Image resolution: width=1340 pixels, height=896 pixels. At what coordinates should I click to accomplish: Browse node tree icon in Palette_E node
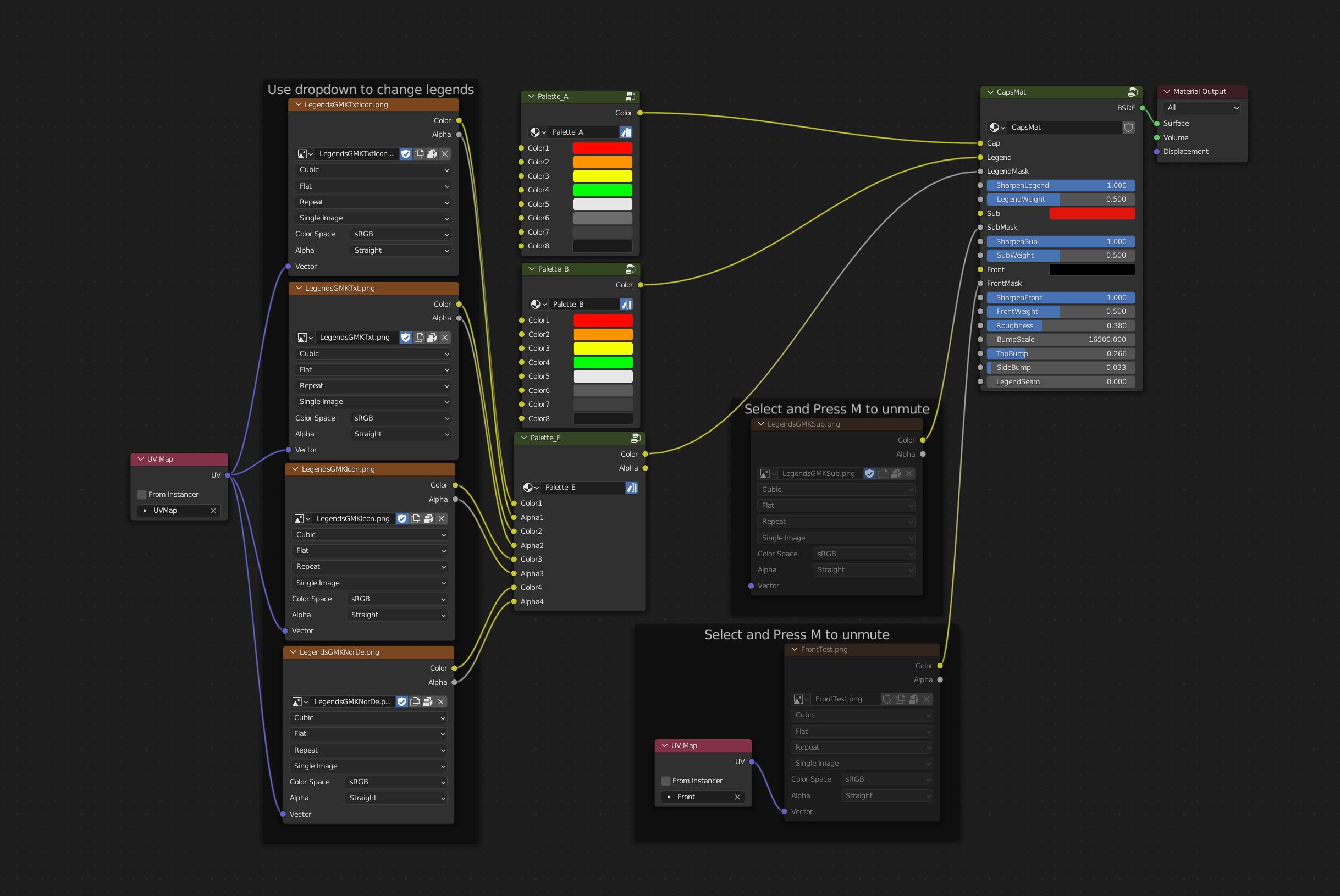tap(530, 488)
